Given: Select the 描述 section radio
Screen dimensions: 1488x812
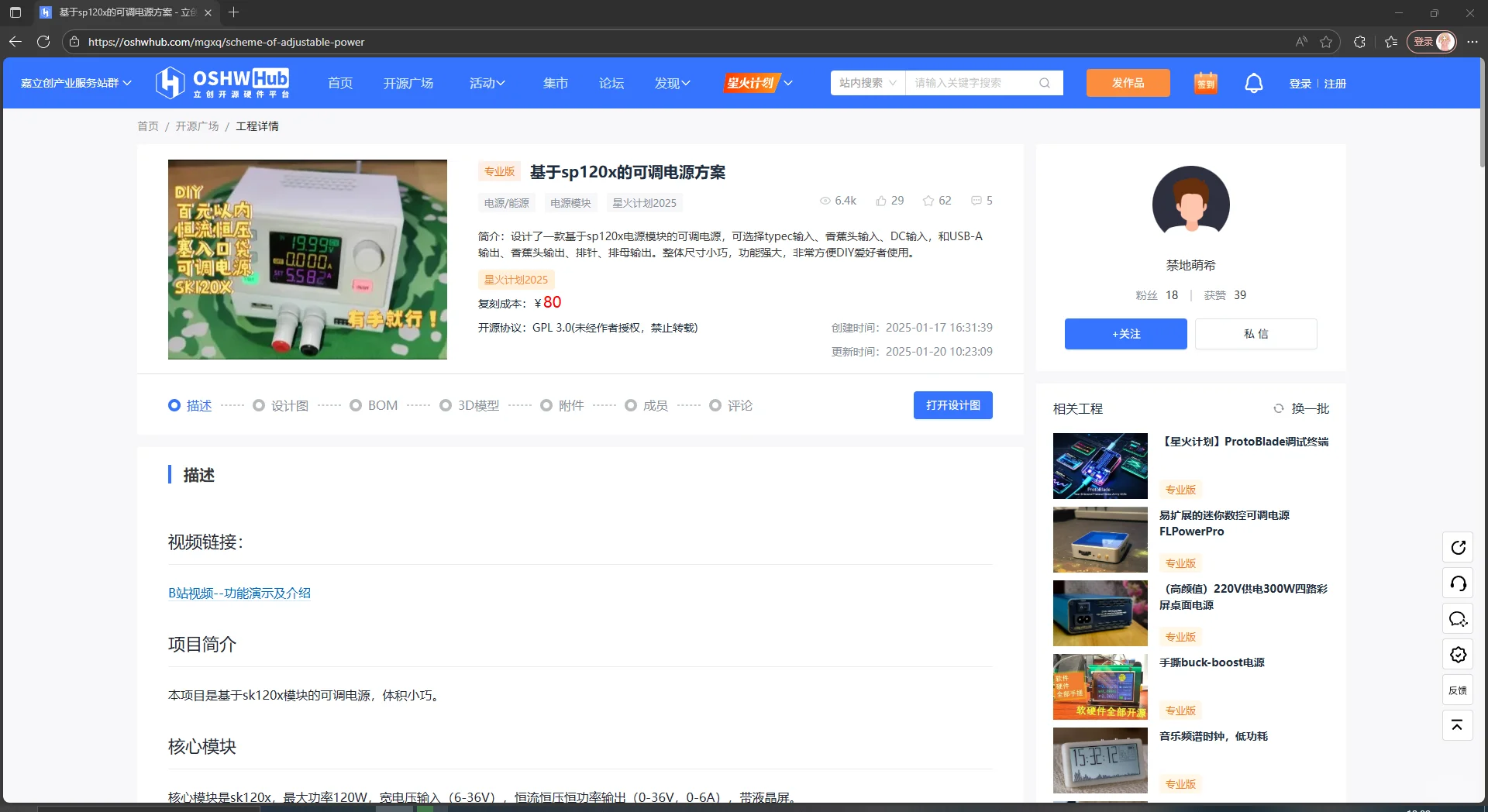Looking at the screenshot, I should [x=174, y=405].
